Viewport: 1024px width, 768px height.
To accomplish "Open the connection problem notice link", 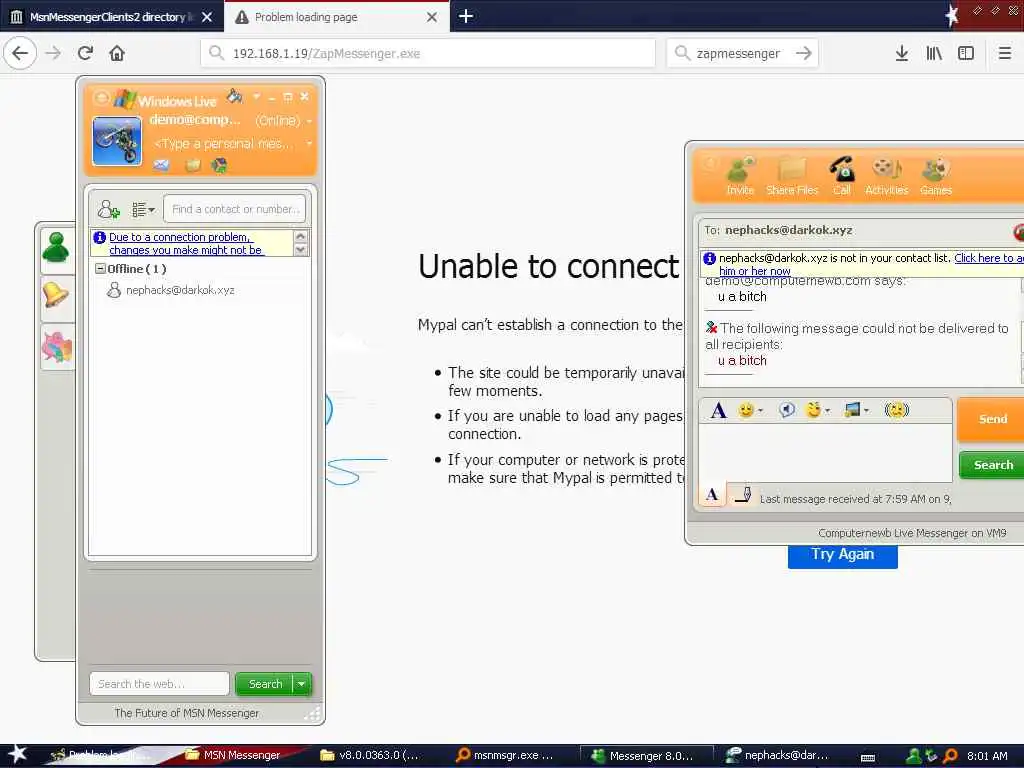I will tap(186, 244).
